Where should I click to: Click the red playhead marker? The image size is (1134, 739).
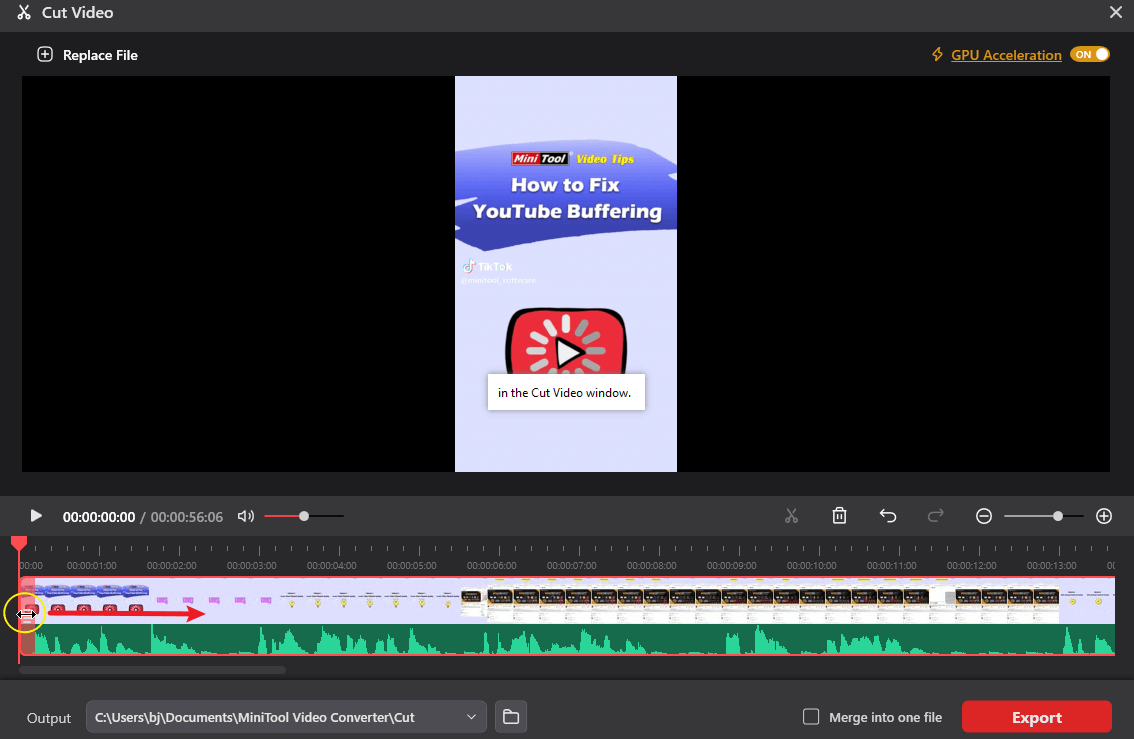tap(19, 543)
